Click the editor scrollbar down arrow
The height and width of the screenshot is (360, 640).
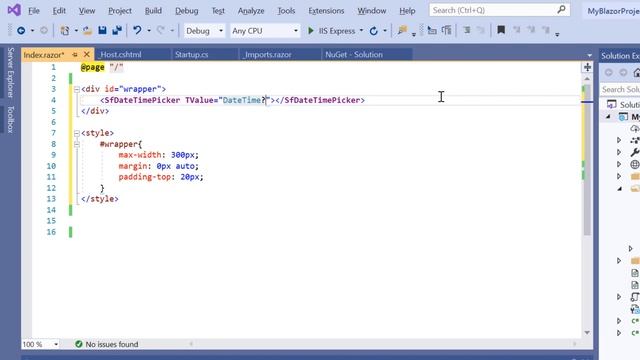[x=587, y=333]
